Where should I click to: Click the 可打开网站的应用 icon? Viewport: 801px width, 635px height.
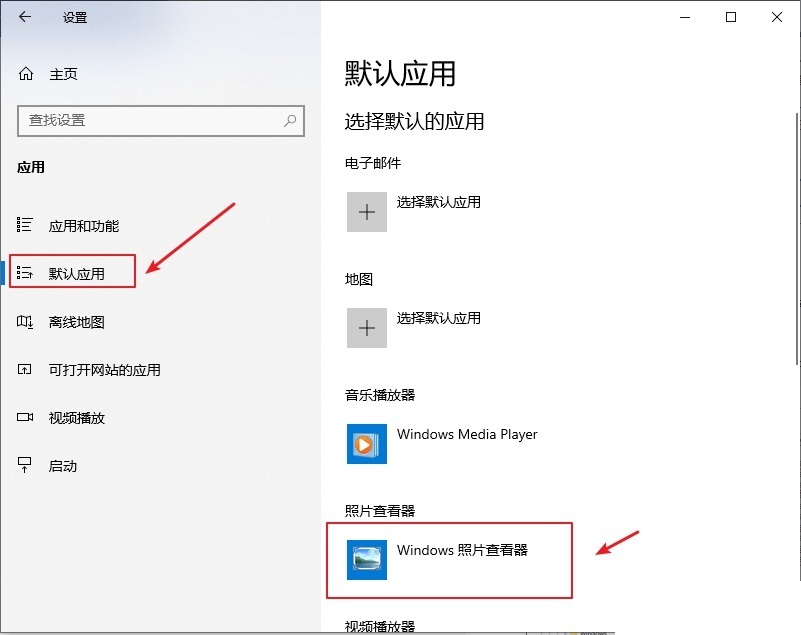[25, 369]
